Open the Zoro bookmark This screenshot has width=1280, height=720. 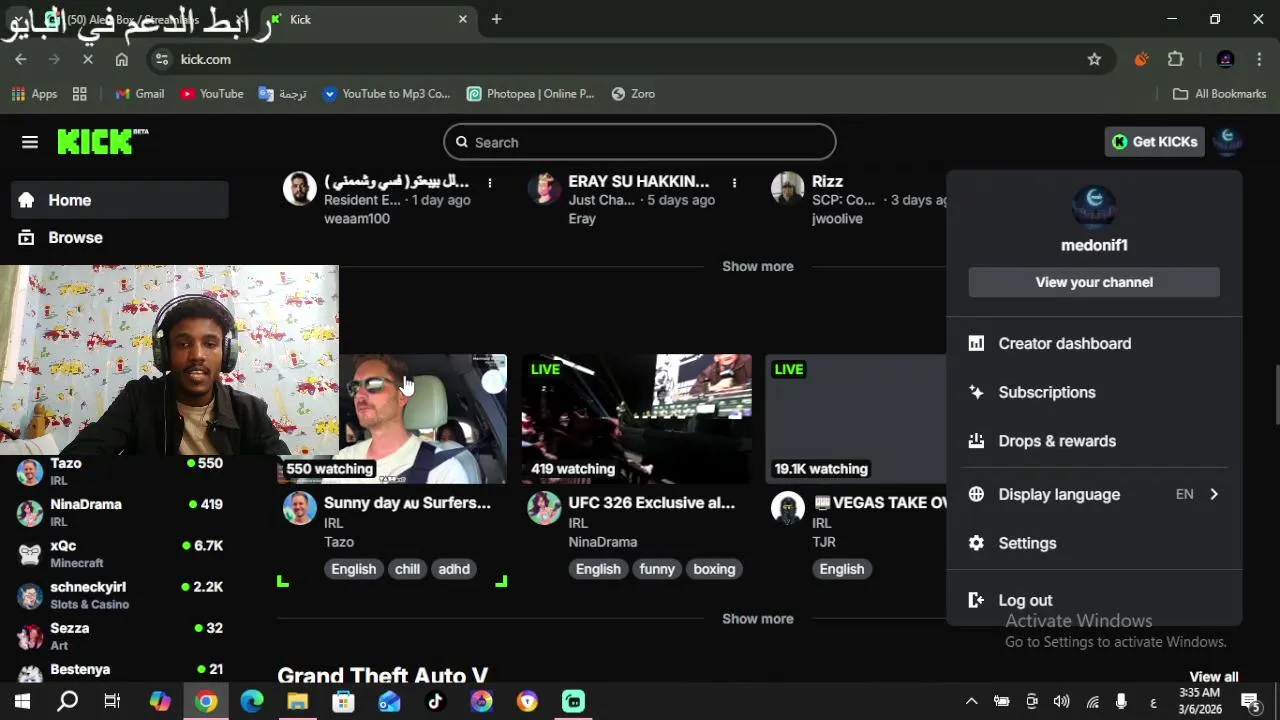pos(632,94)
